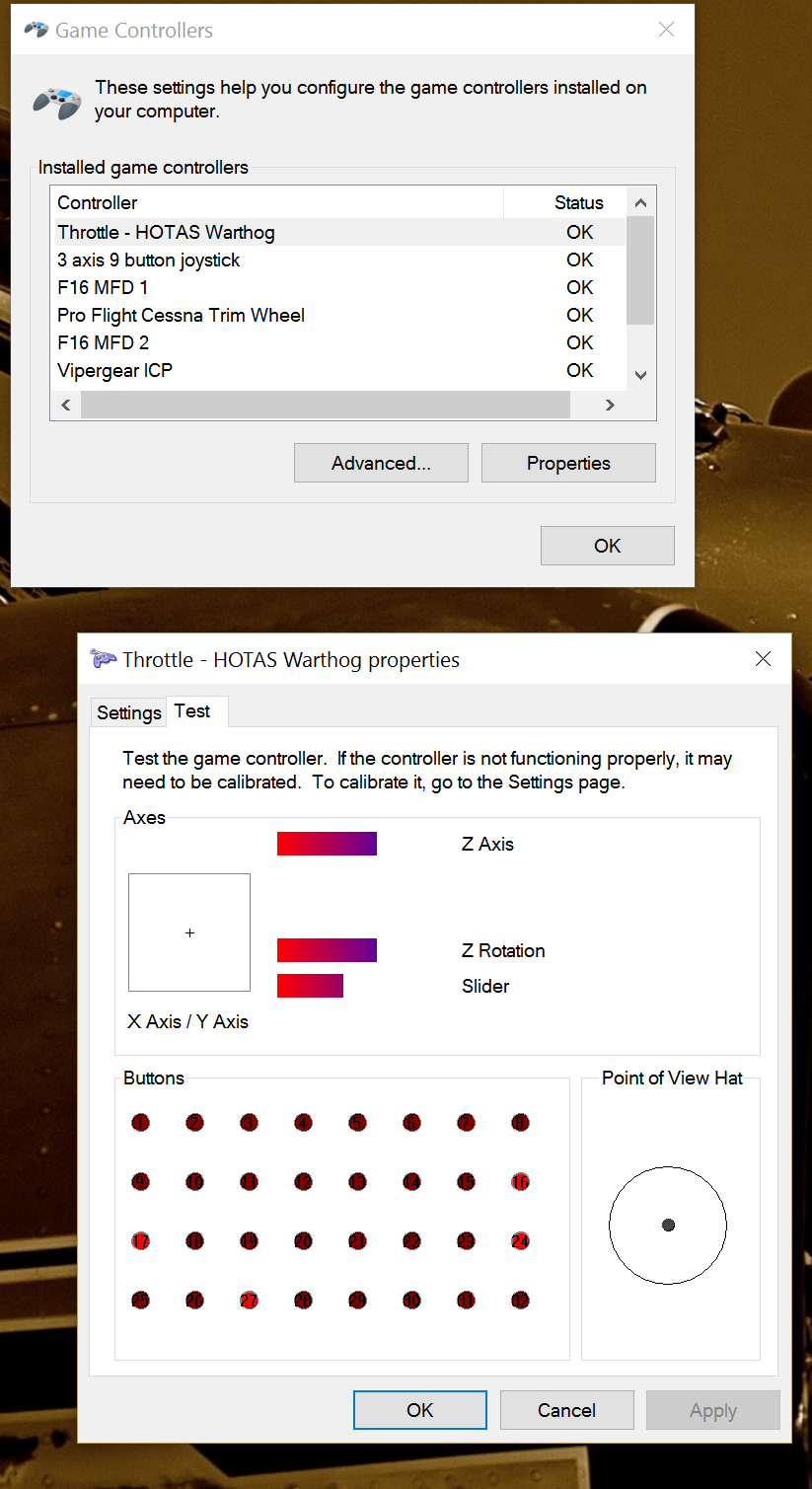
Task: Click the scroll up arrow in controller list
Action: (x=640, y=202)
